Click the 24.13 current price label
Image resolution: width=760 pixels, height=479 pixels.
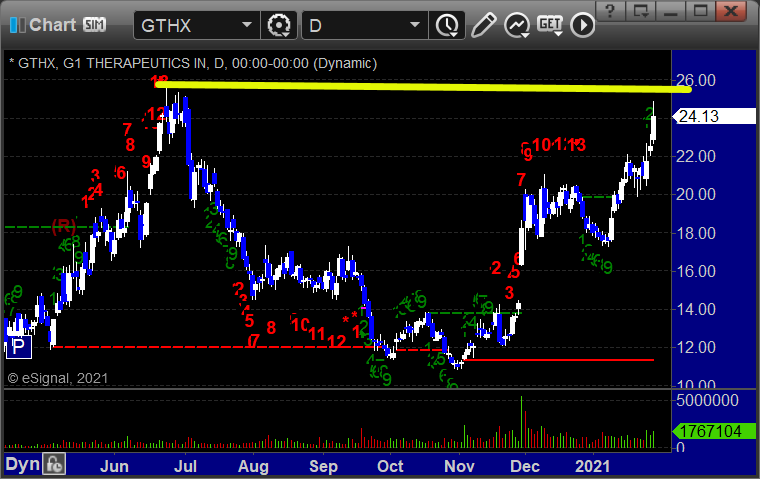click(713, 116)
